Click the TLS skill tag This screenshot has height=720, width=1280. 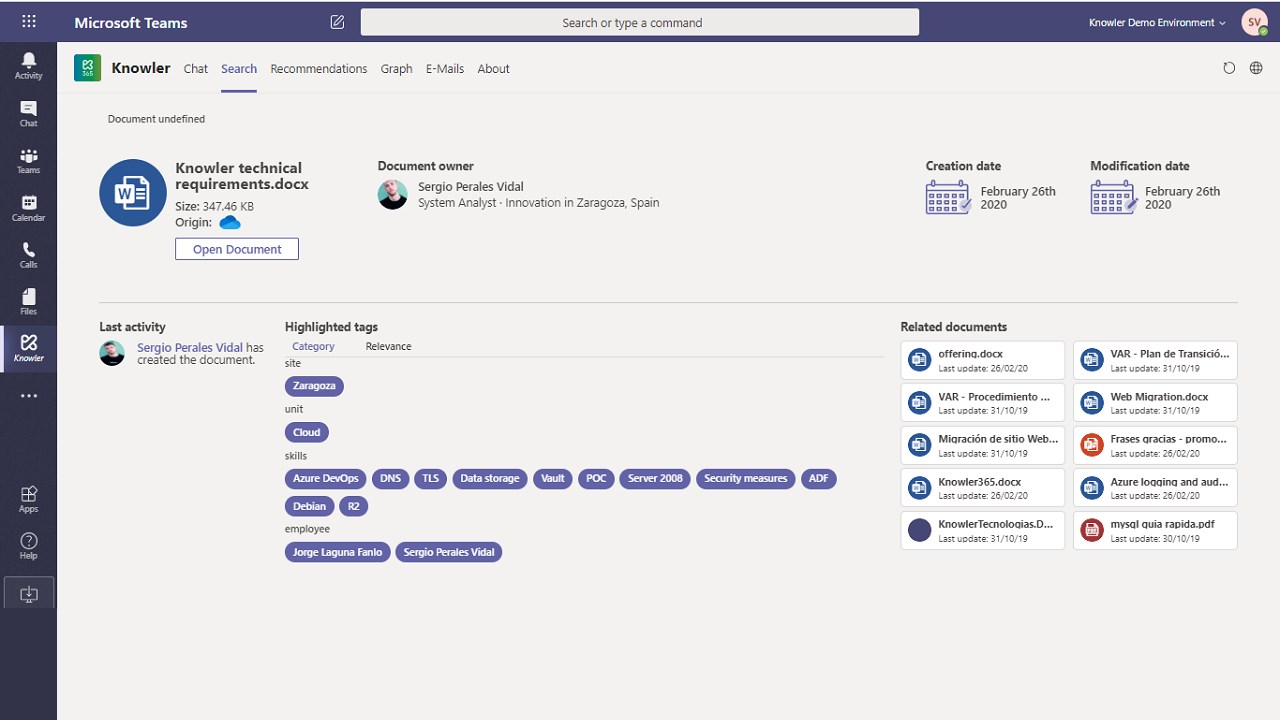[430, 479]
